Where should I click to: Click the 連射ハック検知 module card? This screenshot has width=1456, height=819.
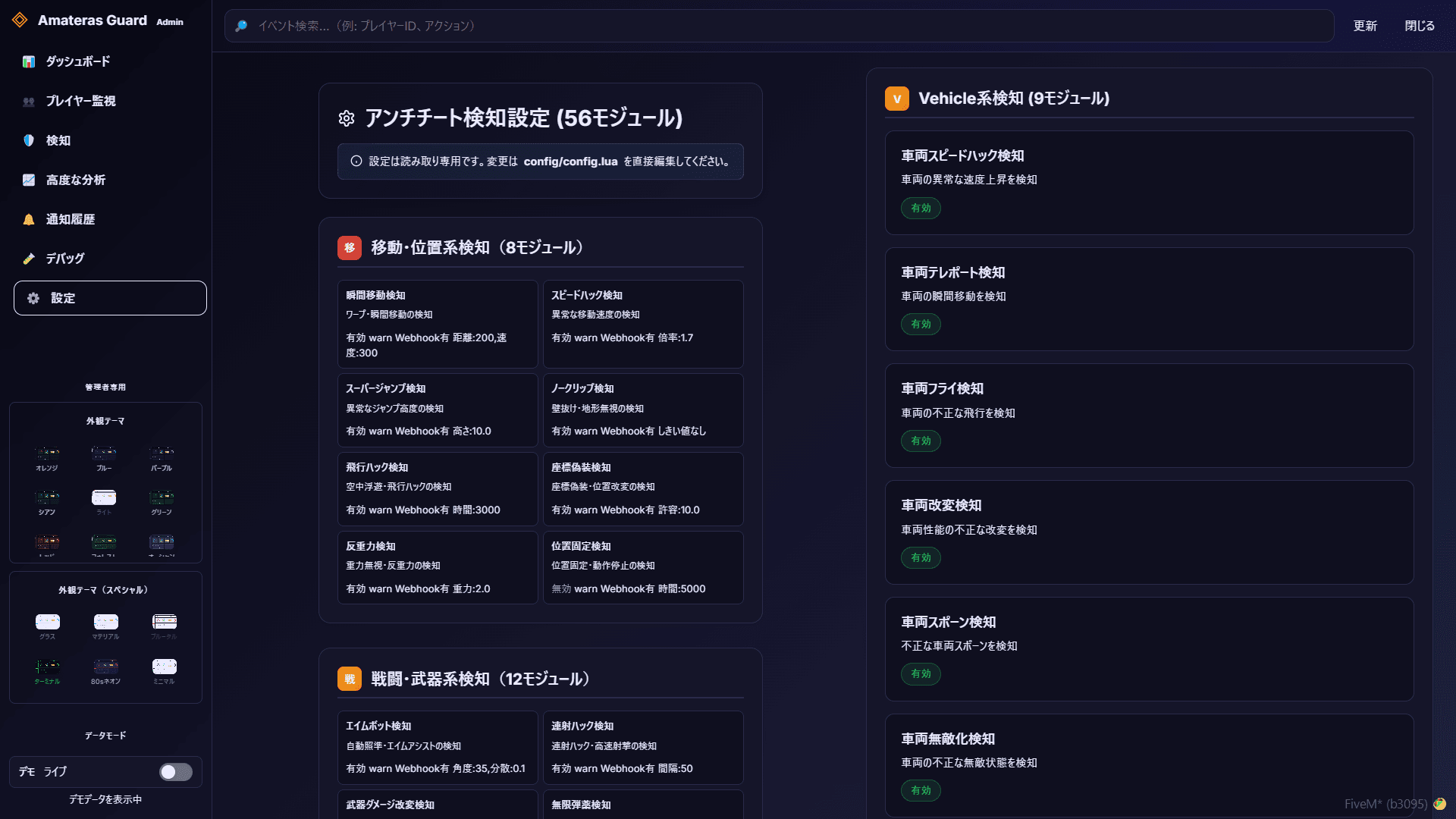(643, 748)
